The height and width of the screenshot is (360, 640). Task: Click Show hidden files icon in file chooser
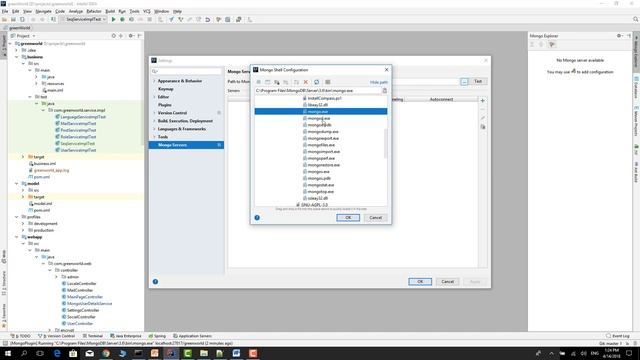pos(327,82)
